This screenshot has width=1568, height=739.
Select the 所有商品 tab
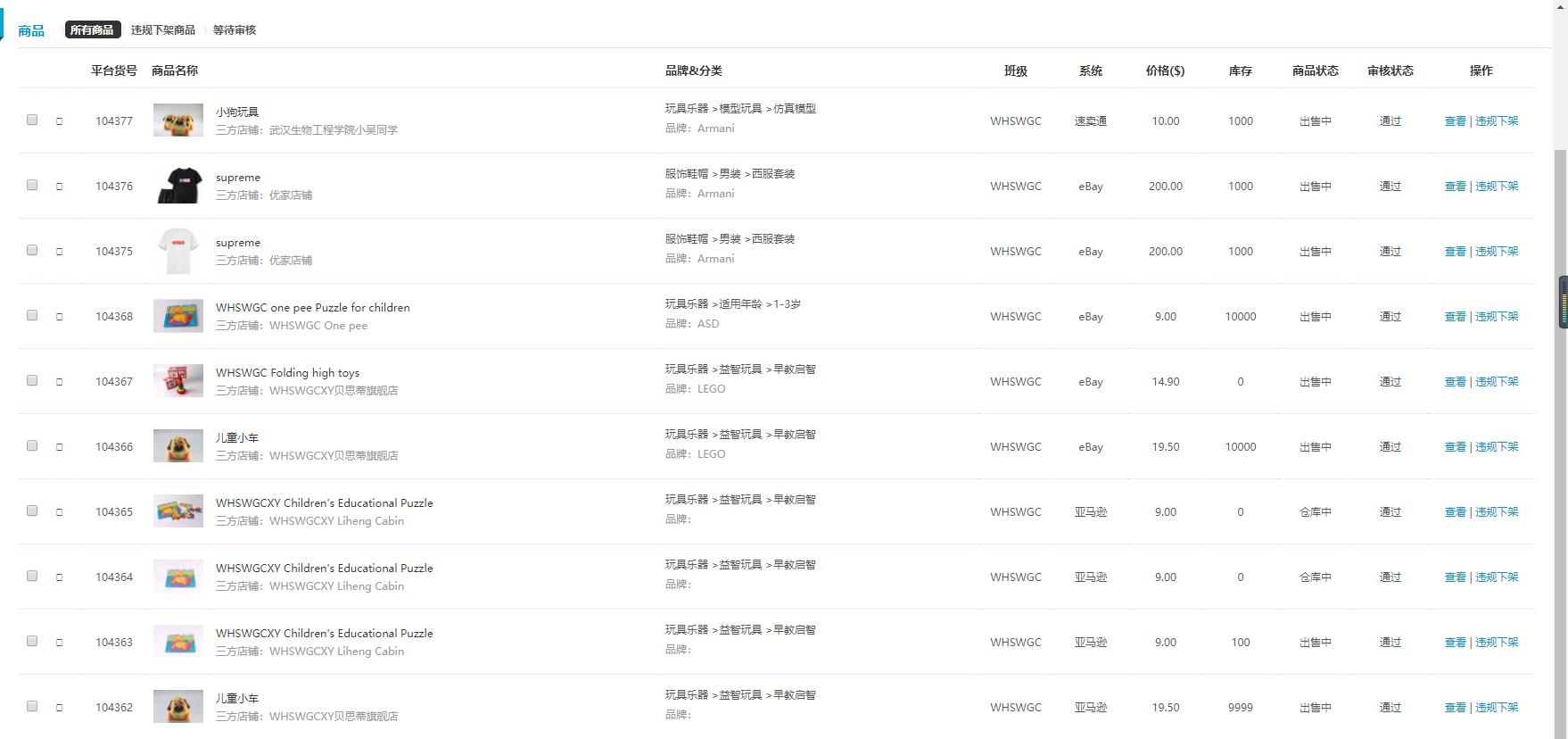(92, 30)
